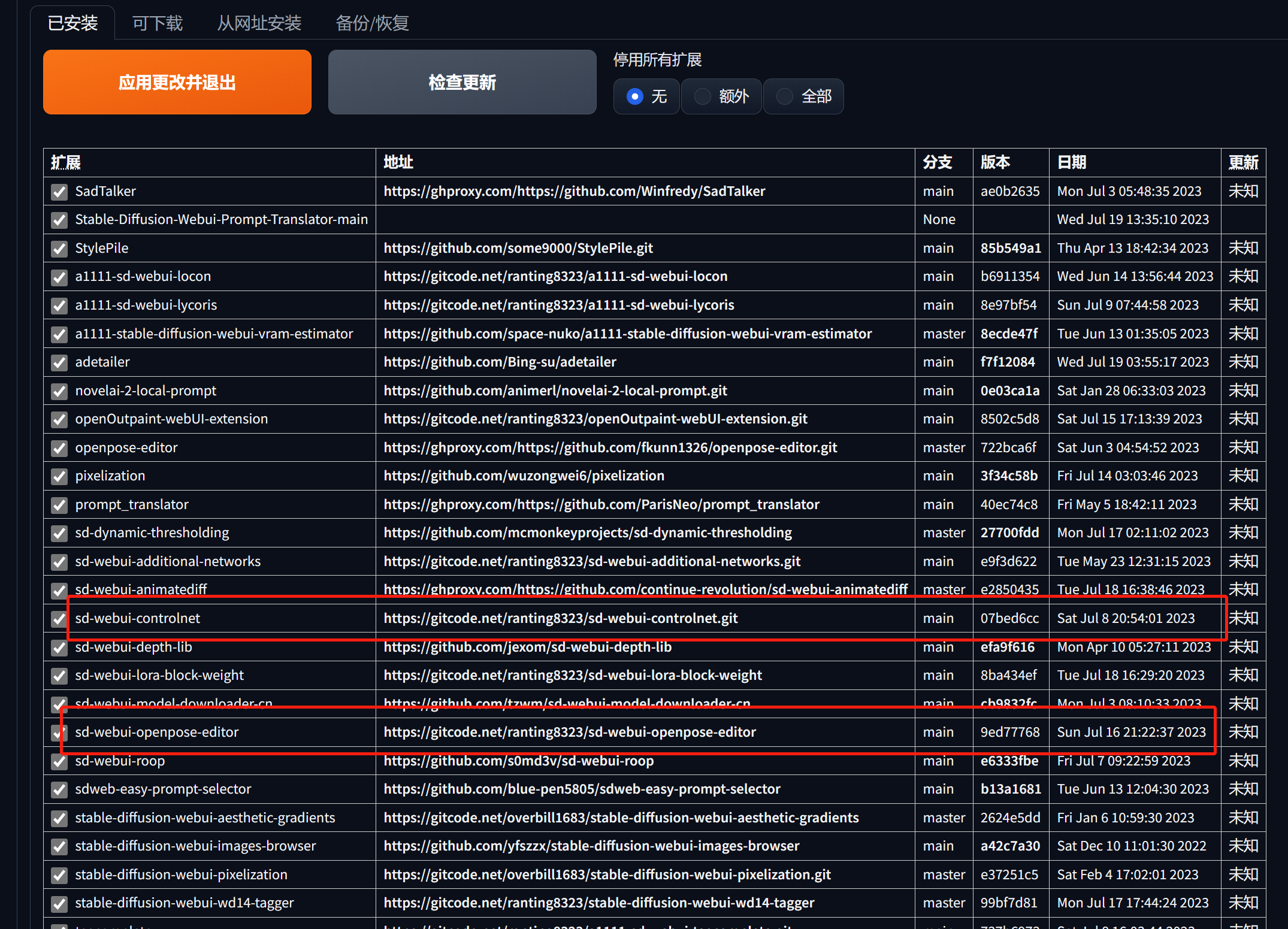The height and width of the screenshot is (929, 1288).
Task: Open the sd-webui-depth-lib link
Action: click(x=528, y=647)
